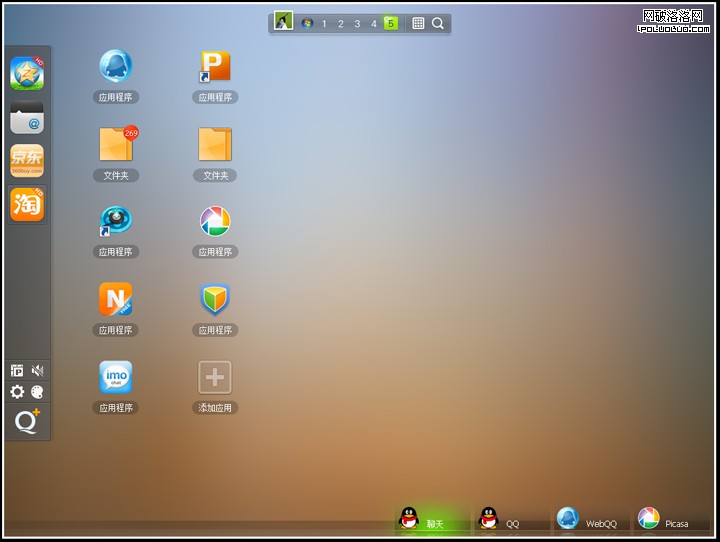The width and height of the screenshot is (720, 542).
Task: Open the blue-yellow shield security app
Action: tap(215, 298)
